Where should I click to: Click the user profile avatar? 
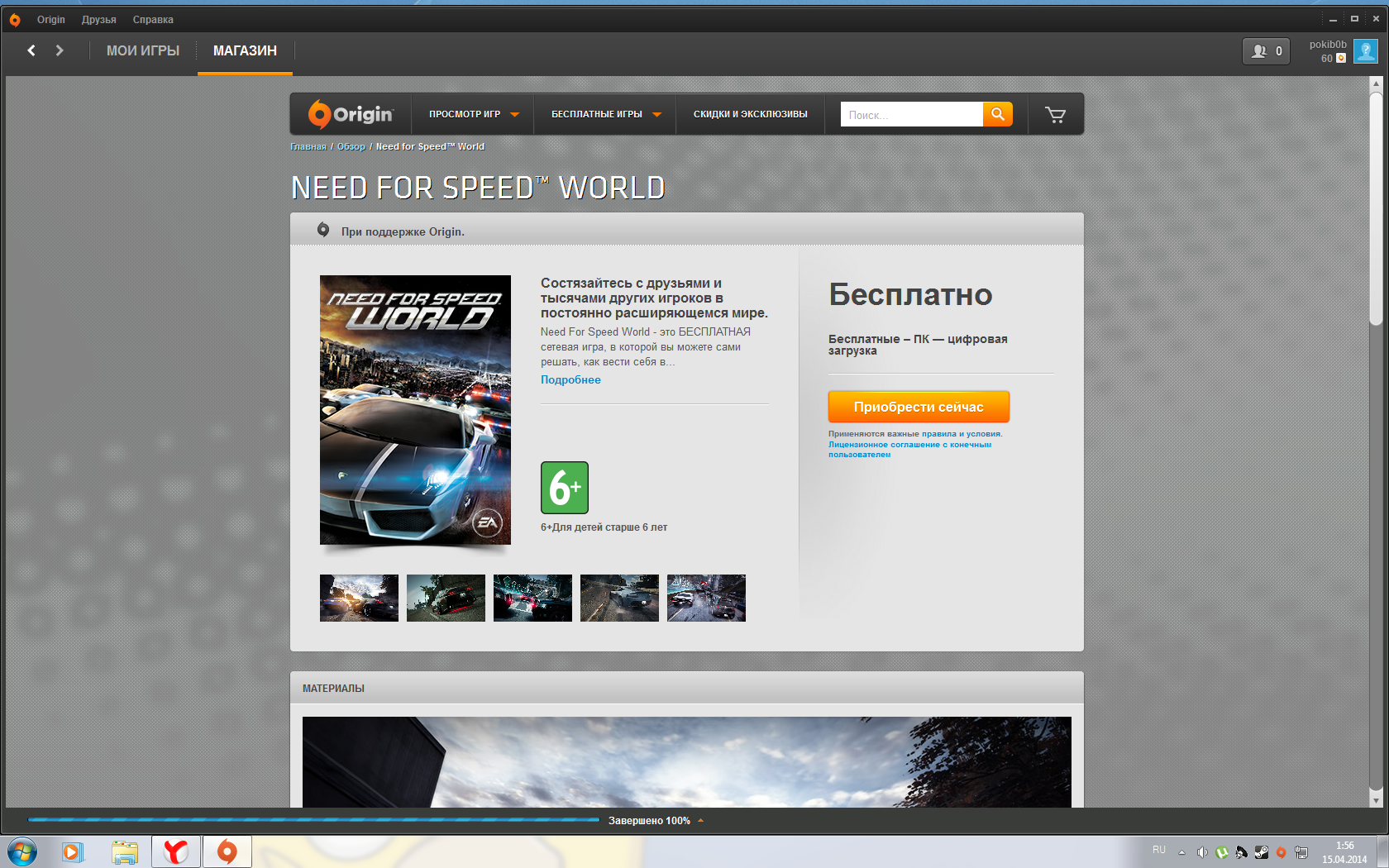[x=1365, y=51]
